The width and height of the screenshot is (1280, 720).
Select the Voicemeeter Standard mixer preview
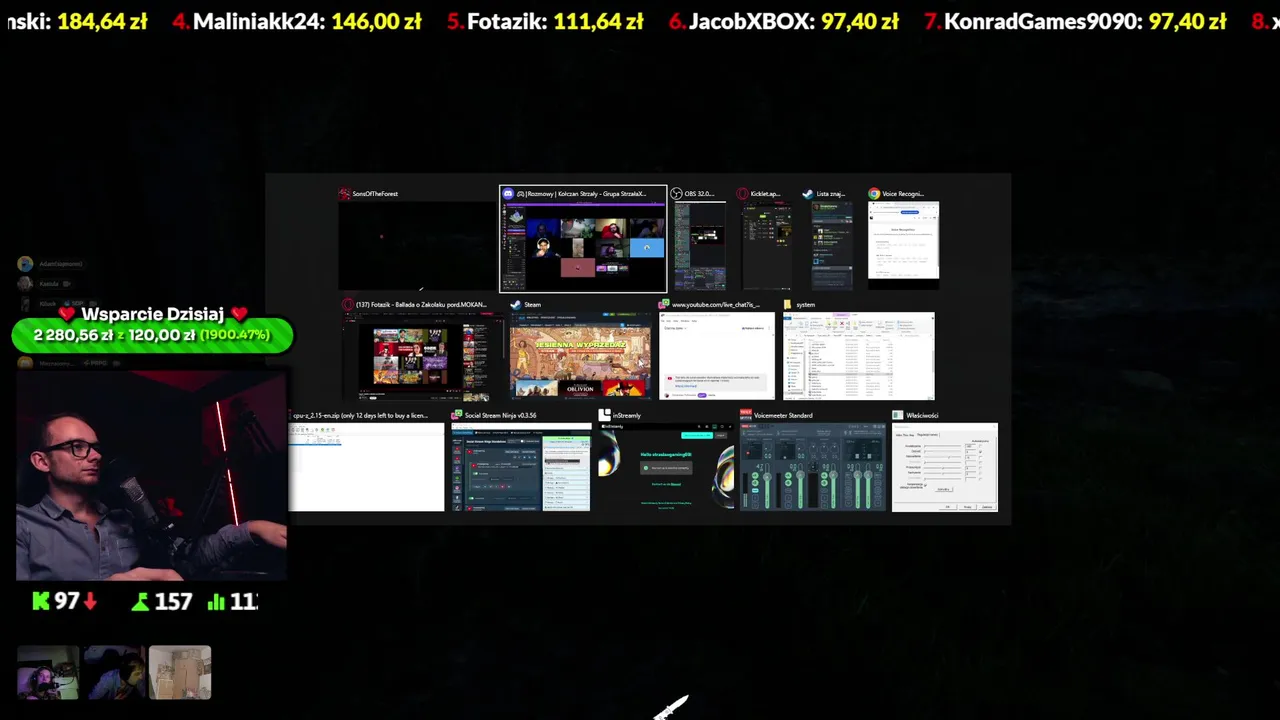pyautogui.click(x=813, y=467)
